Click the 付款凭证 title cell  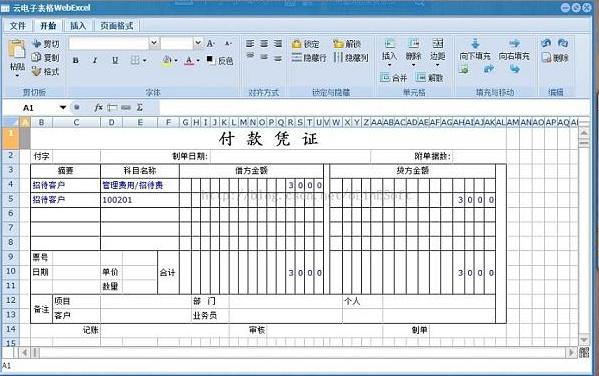[x=268, y=138]
